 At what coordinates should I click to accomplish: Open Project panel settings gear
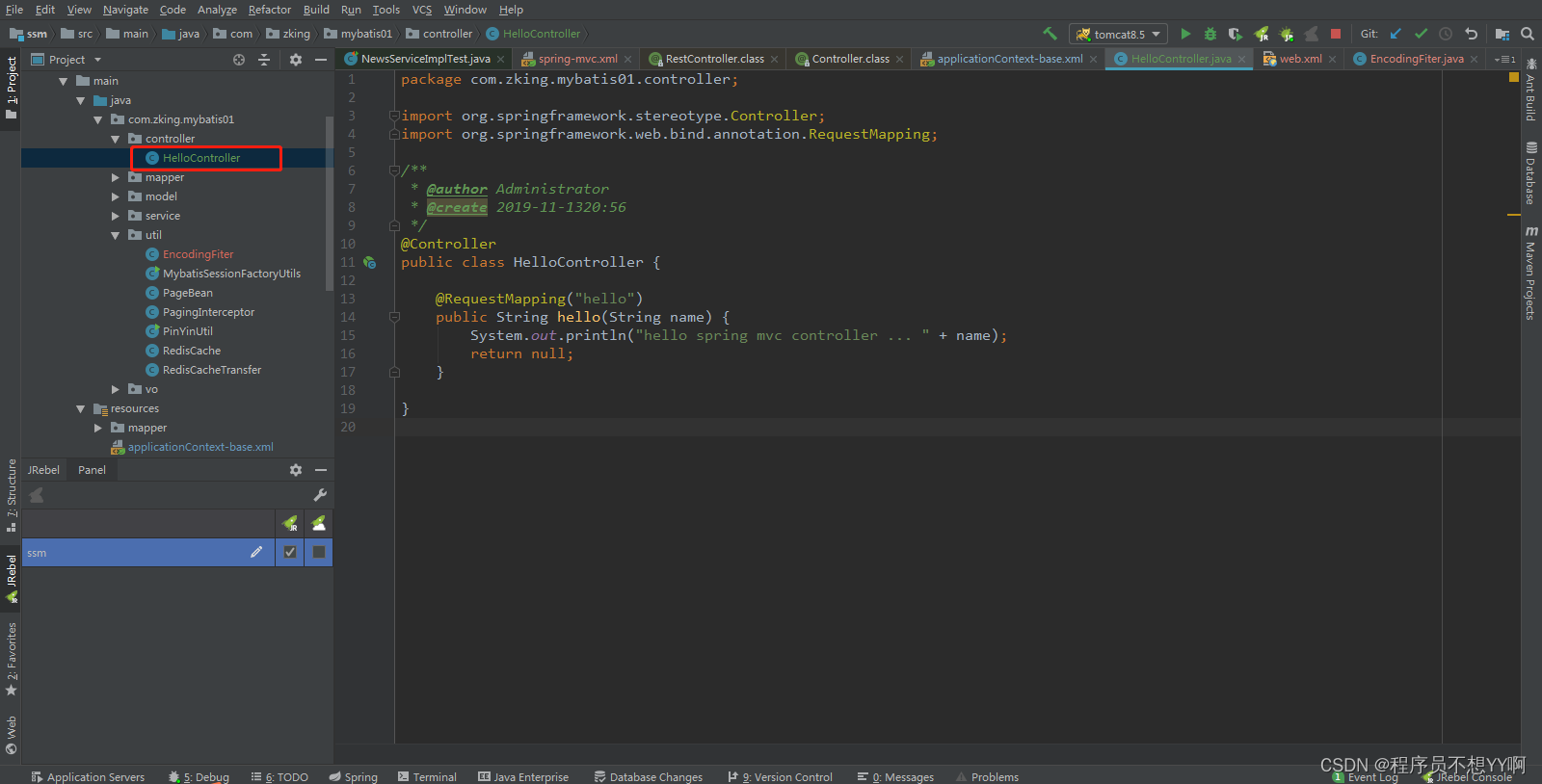pyautogui.click(x=296, y=60)
